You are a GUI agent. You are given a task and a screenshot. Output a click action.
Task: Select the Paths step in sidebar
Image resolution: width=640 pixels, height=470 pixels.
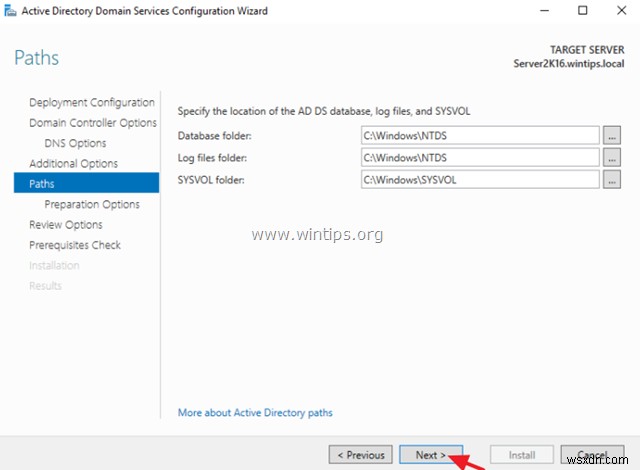tap(87, 183)
